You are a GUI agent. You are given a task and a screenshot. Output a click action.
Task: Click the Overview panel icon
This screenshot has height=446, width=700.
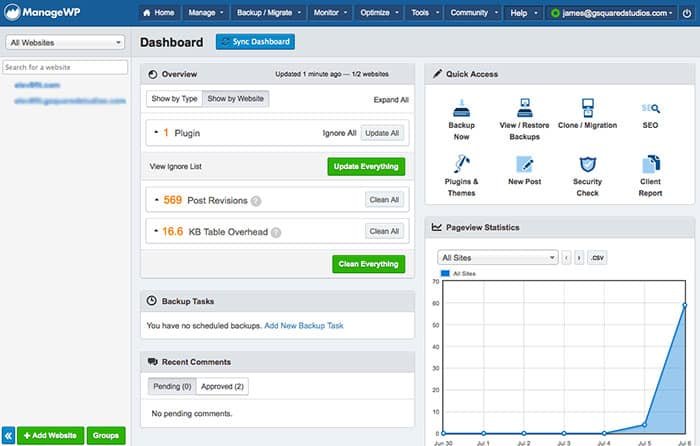pos(153,74)
